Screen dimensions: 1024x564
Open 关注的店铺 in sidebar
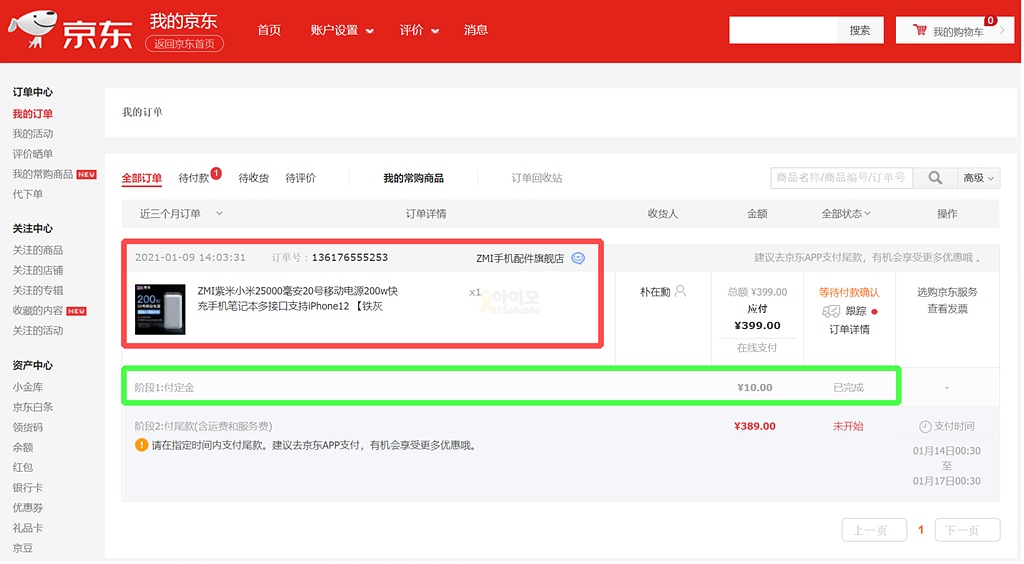tap(38, 271)
